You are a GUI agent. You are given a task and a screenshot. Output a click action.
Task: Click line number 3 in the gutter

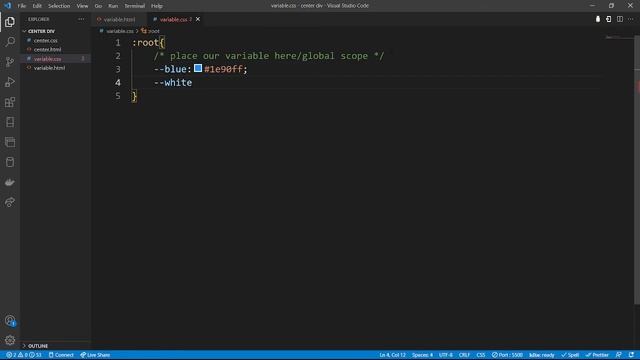coord(118,69)
